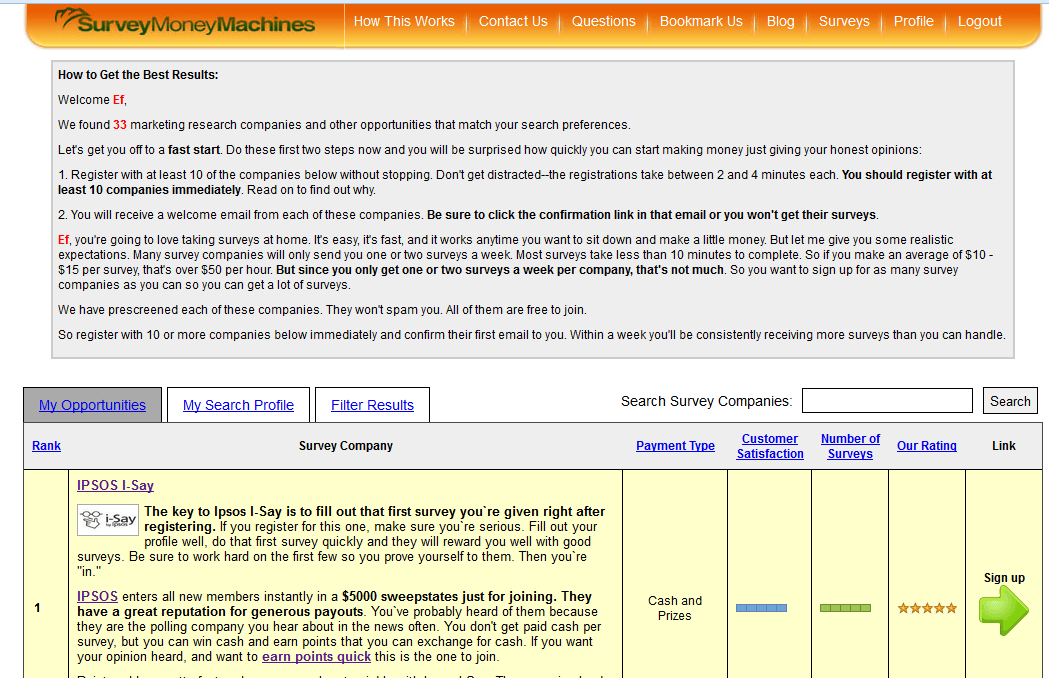Open How This Works page
1049x678 pixels.
pyautogui.click(x=404, y=21)
